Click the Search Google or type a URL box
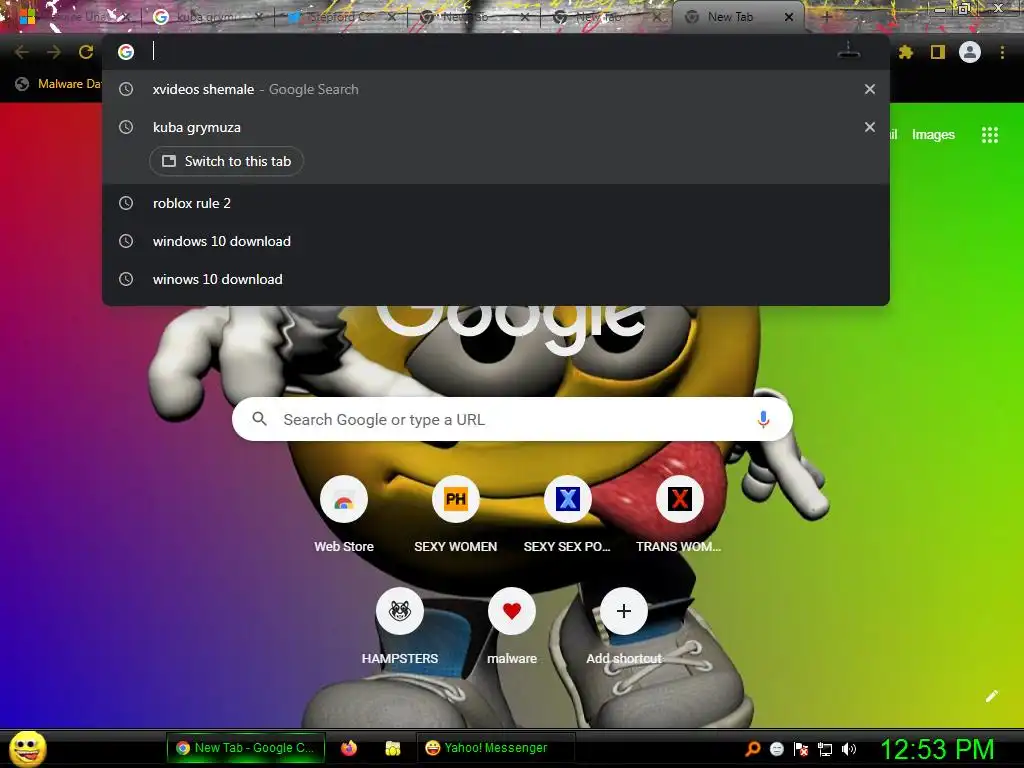 pos(512,419)
